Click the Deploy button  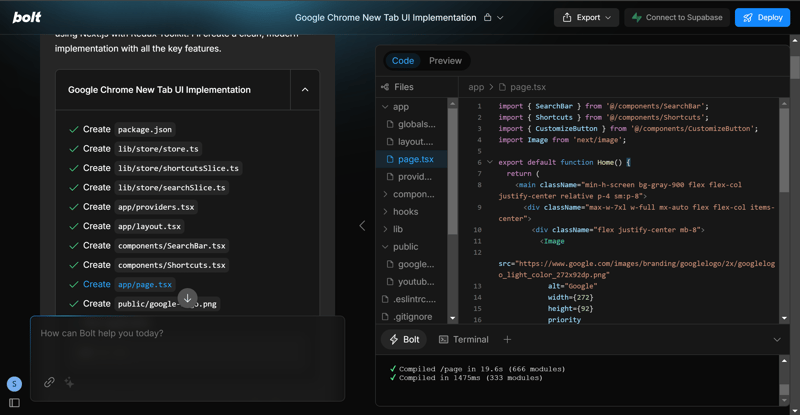(762, 17)
